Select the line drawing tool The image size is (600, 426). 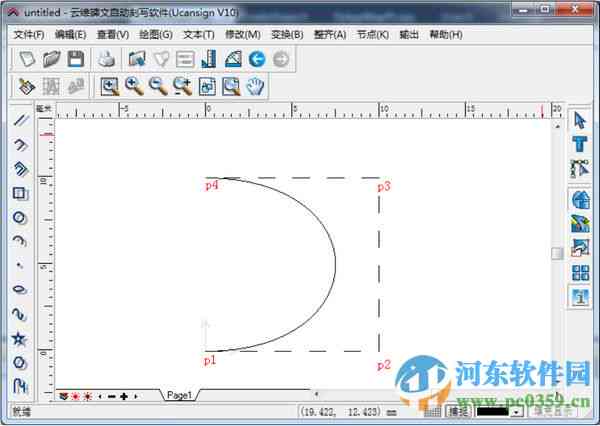point(20,120)
